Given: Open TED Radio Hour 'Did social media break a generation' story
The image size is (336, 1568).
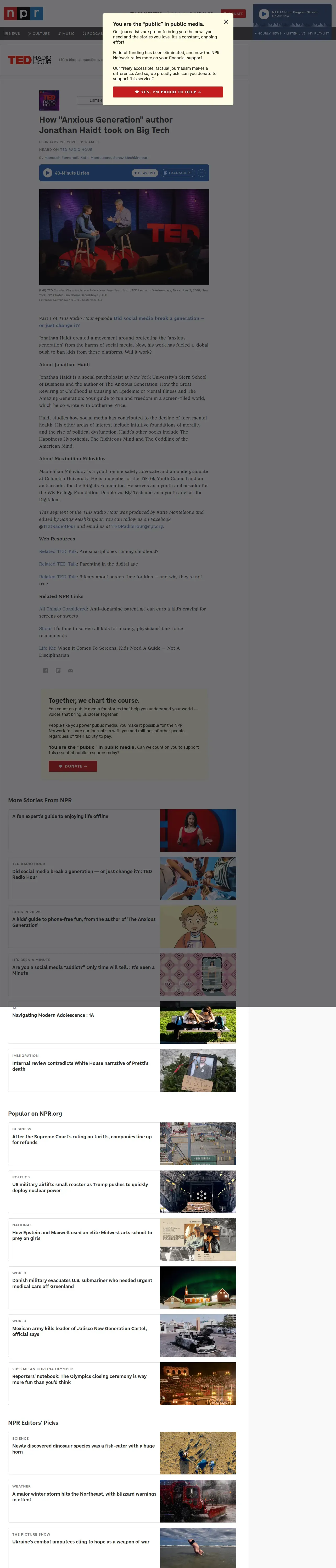Looking at the screenshot, I should [82, 874].
